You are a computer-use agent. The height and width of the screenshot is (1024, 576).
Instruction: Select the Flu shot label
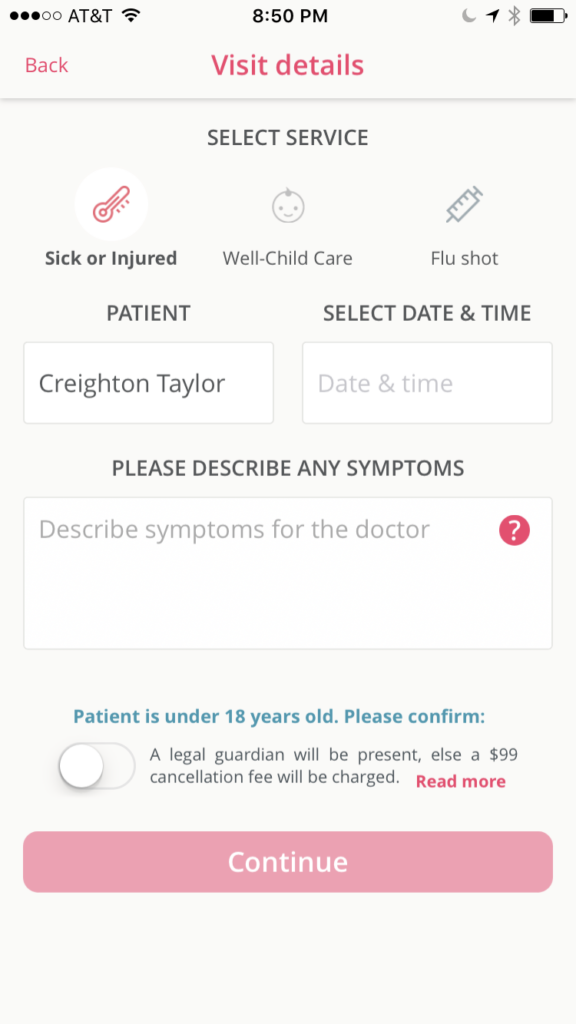(464, 259)
